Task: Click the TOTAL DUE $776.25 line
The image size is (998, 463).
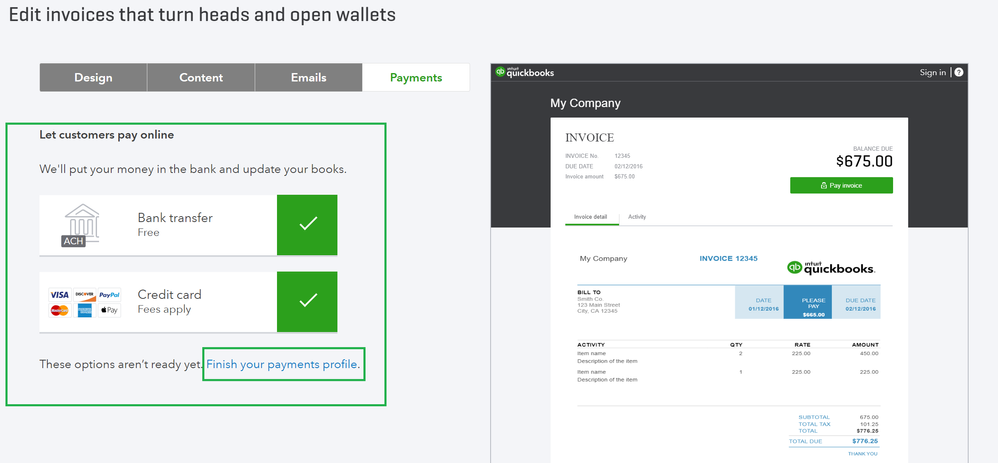Action: coord(834,441)
